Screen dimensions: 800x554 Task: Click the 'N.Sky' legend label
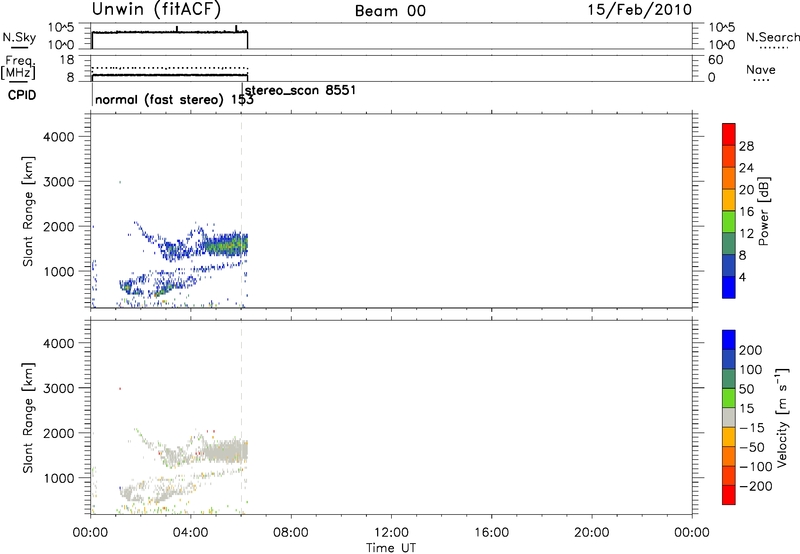19,37
